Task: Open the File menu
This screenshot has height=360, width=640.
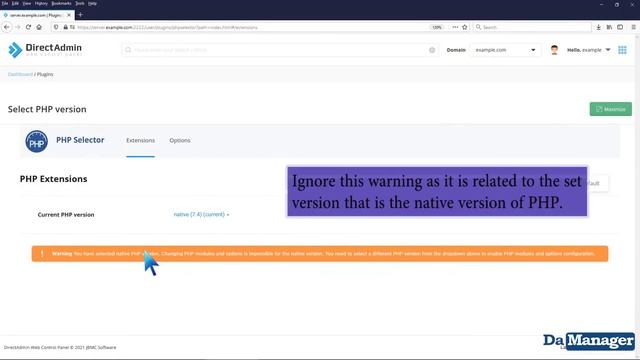Action: [x=5, y=3]
